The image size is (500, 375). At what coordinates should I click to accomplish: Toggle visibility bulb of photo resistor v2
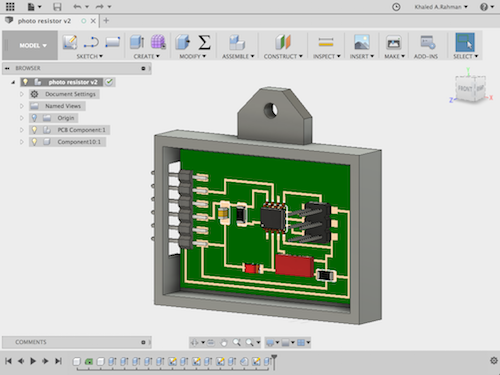pos(25,82)
